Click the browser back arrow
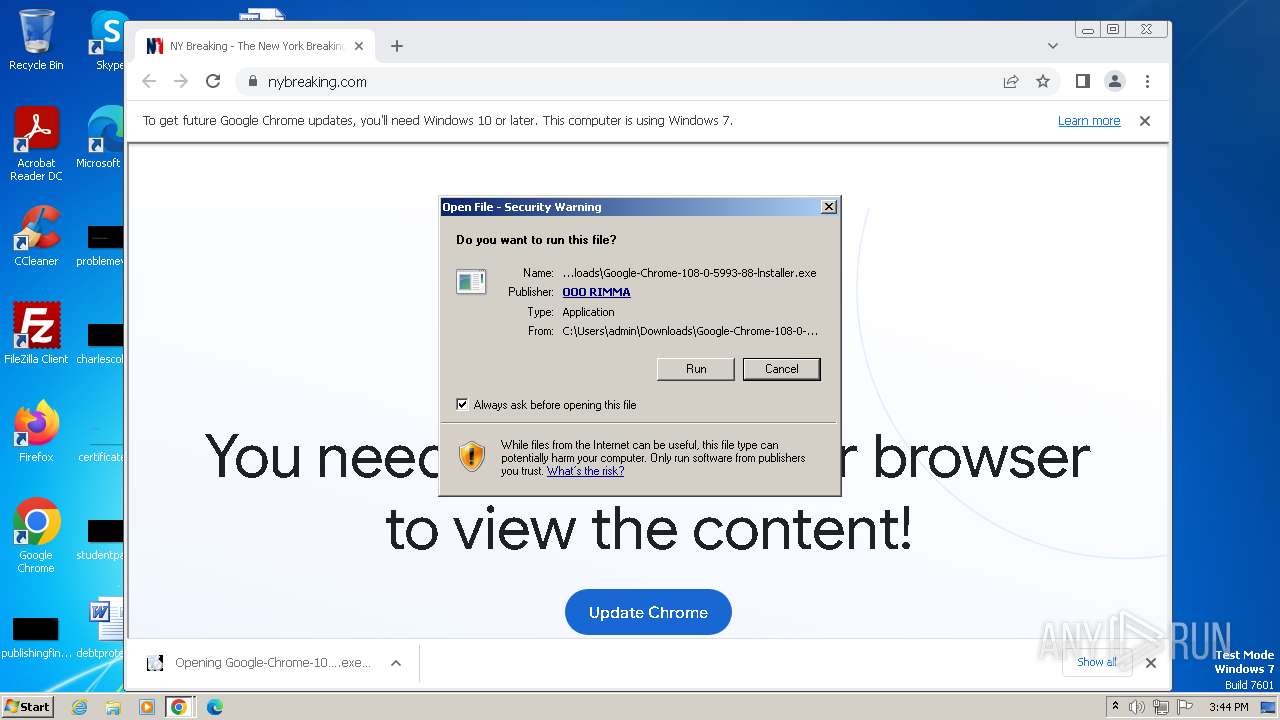Screen dimensions: 1280x720 pos(149,81)
